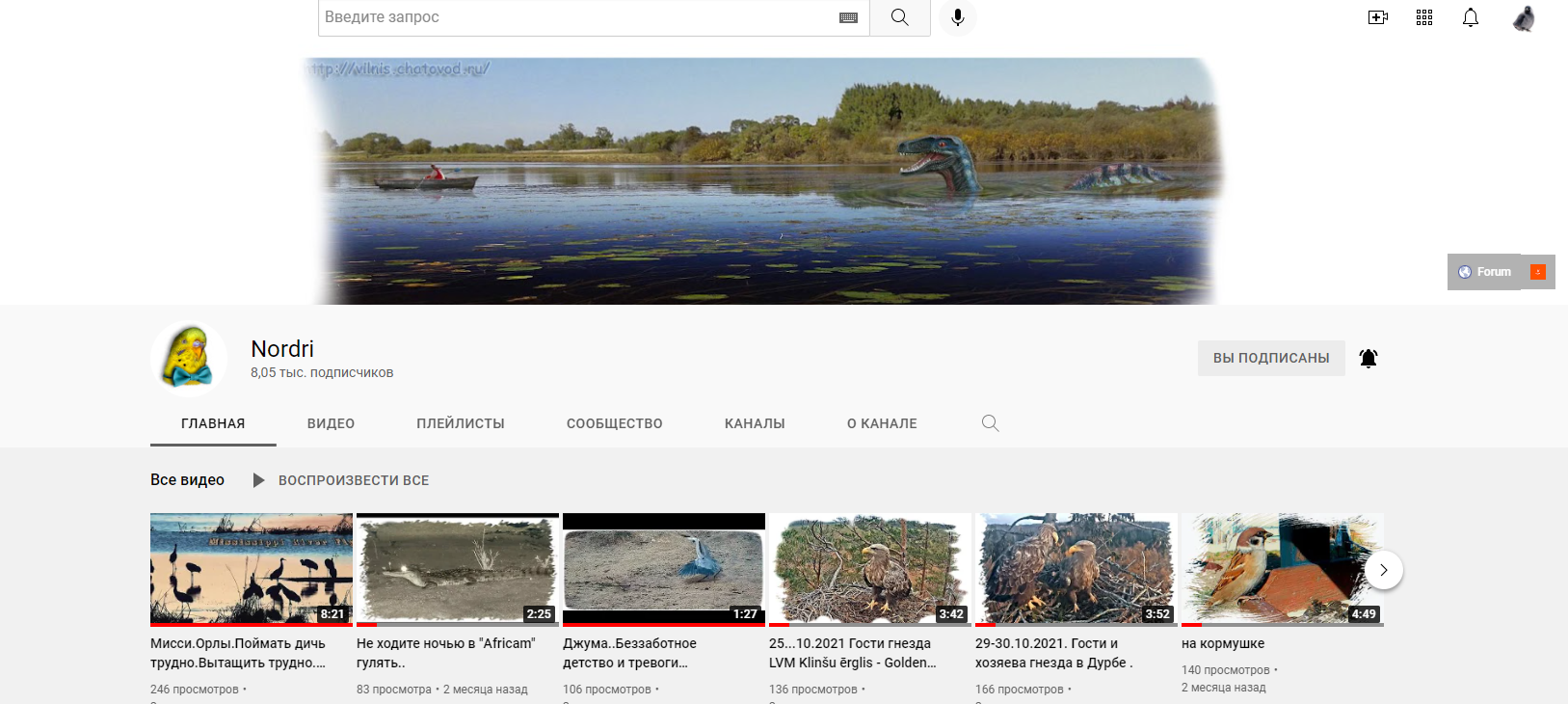Toggle channel notification bell next to subscribe
Image resolution: width=1568 pixels, height=704 pixels.
point(1369,359)
